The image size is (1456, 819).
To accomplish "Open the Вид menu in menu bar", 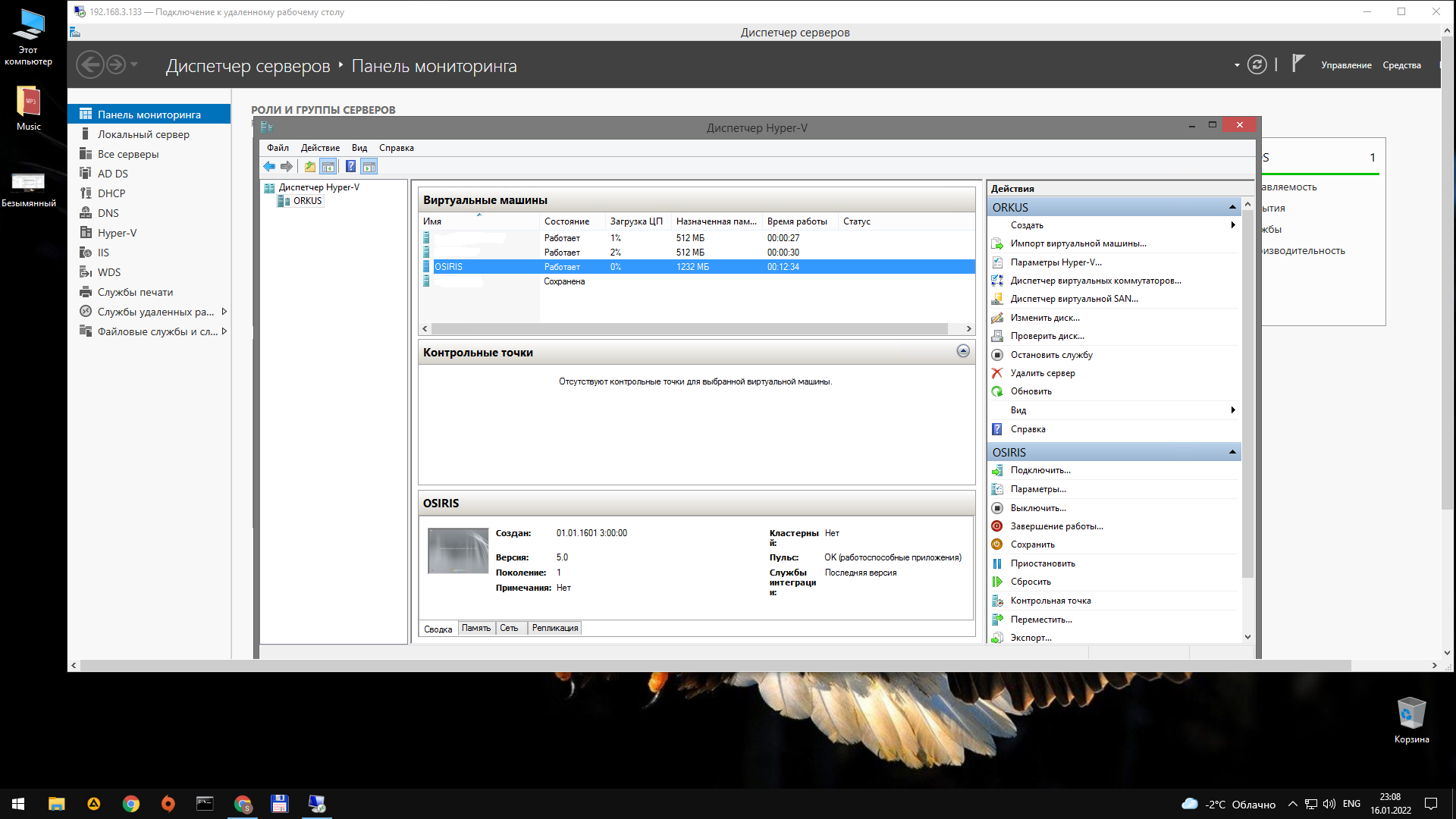I will (x=359, y=148).
